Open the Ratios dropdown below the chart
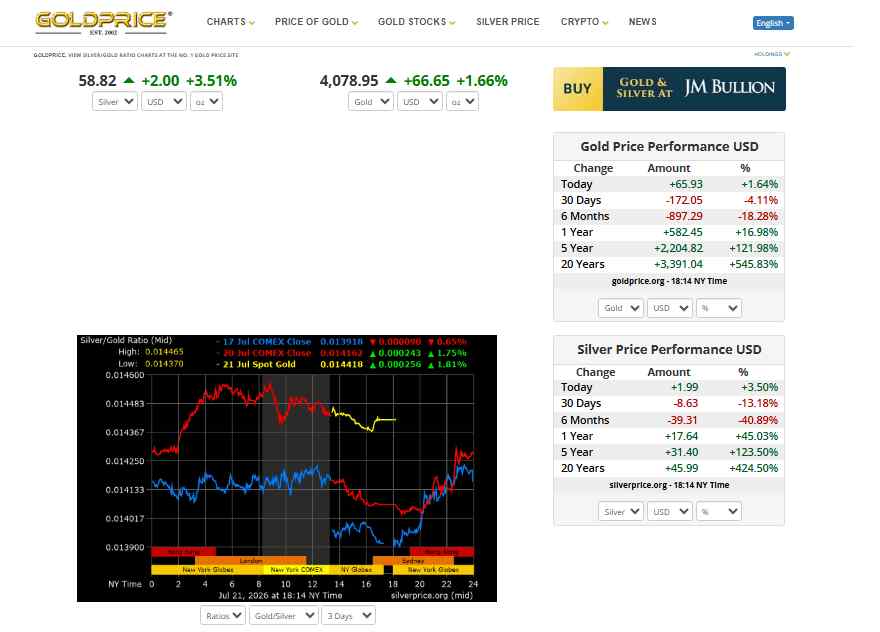 tap(223, 616)
